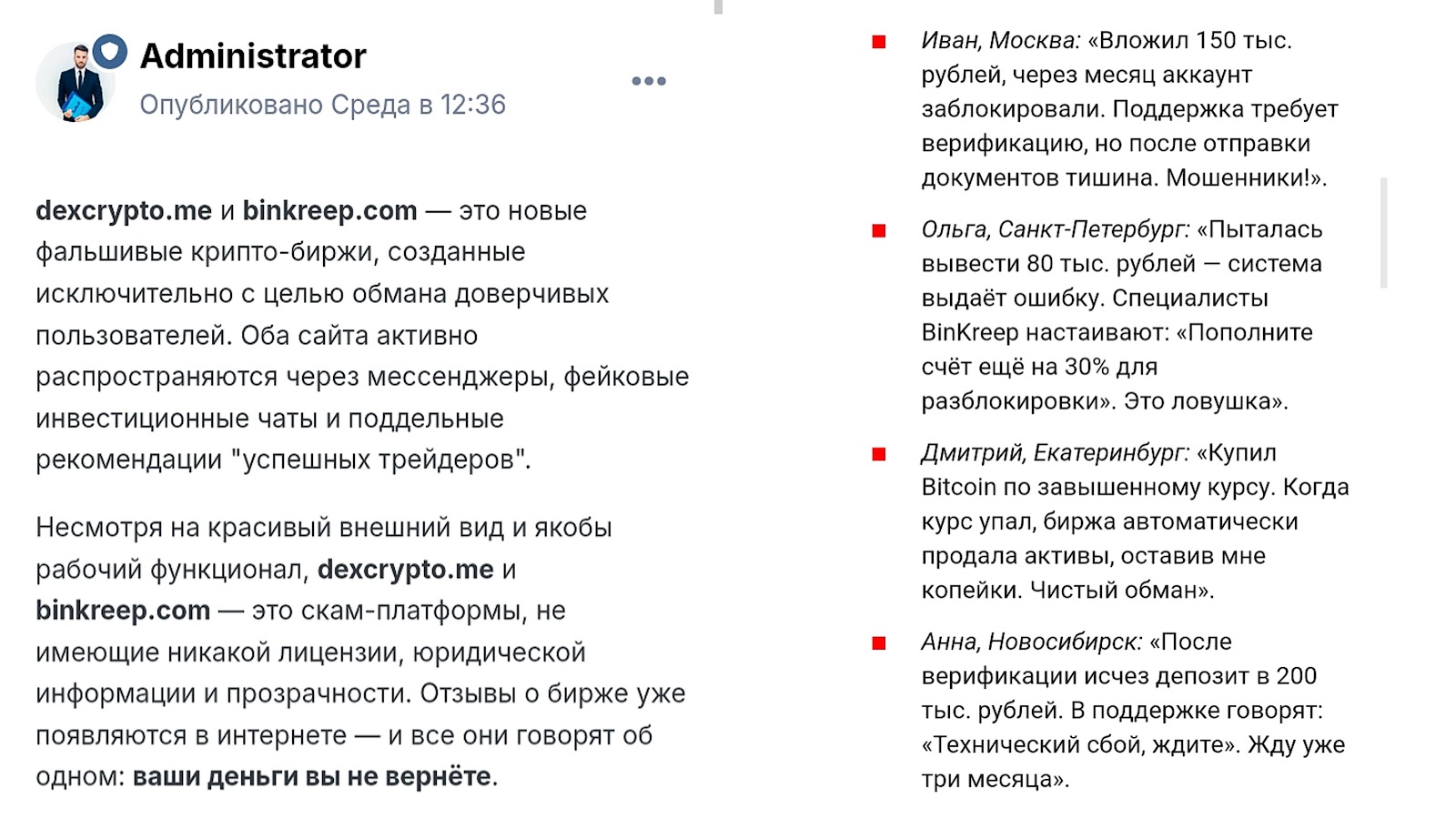Click the red bullet beside Ольга, Санкт-Петербург
Viewport: 1456px width, 819px height.
879,231
